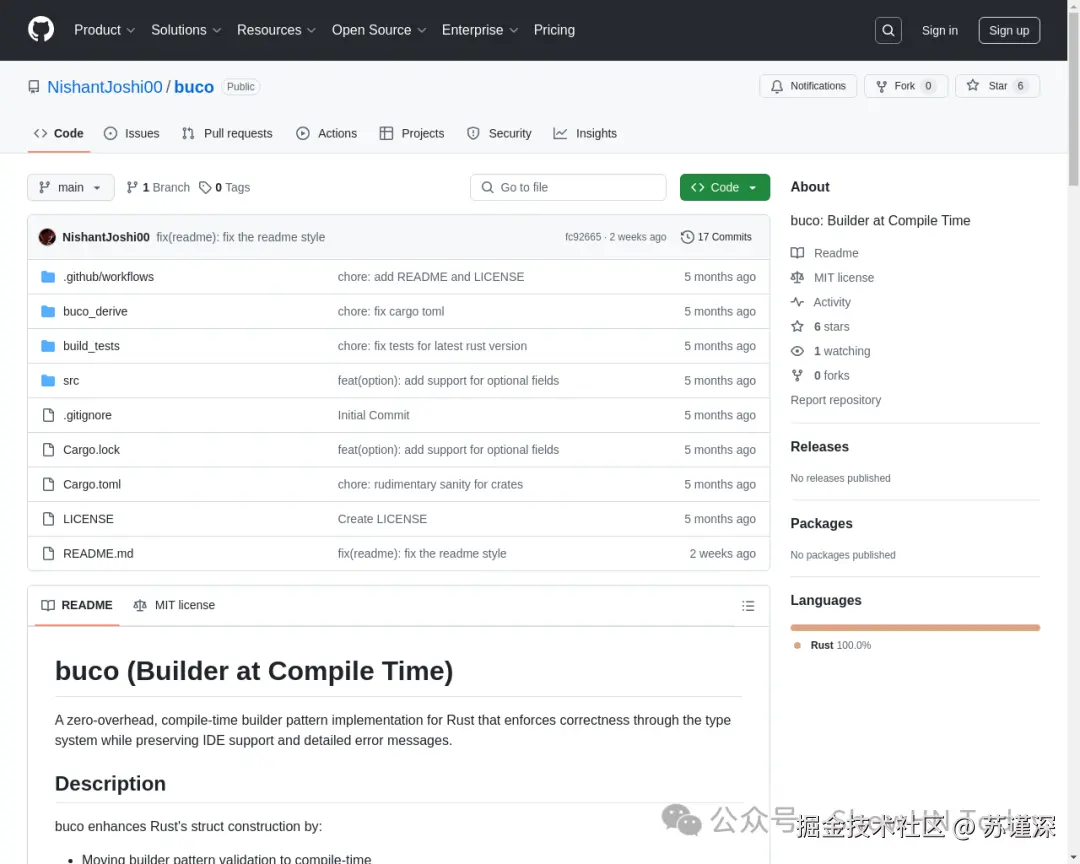Screen dimensions: 1080x864
Task: Switch to the Issues tab
Action: pyautogui.click(x=132, y=133)
